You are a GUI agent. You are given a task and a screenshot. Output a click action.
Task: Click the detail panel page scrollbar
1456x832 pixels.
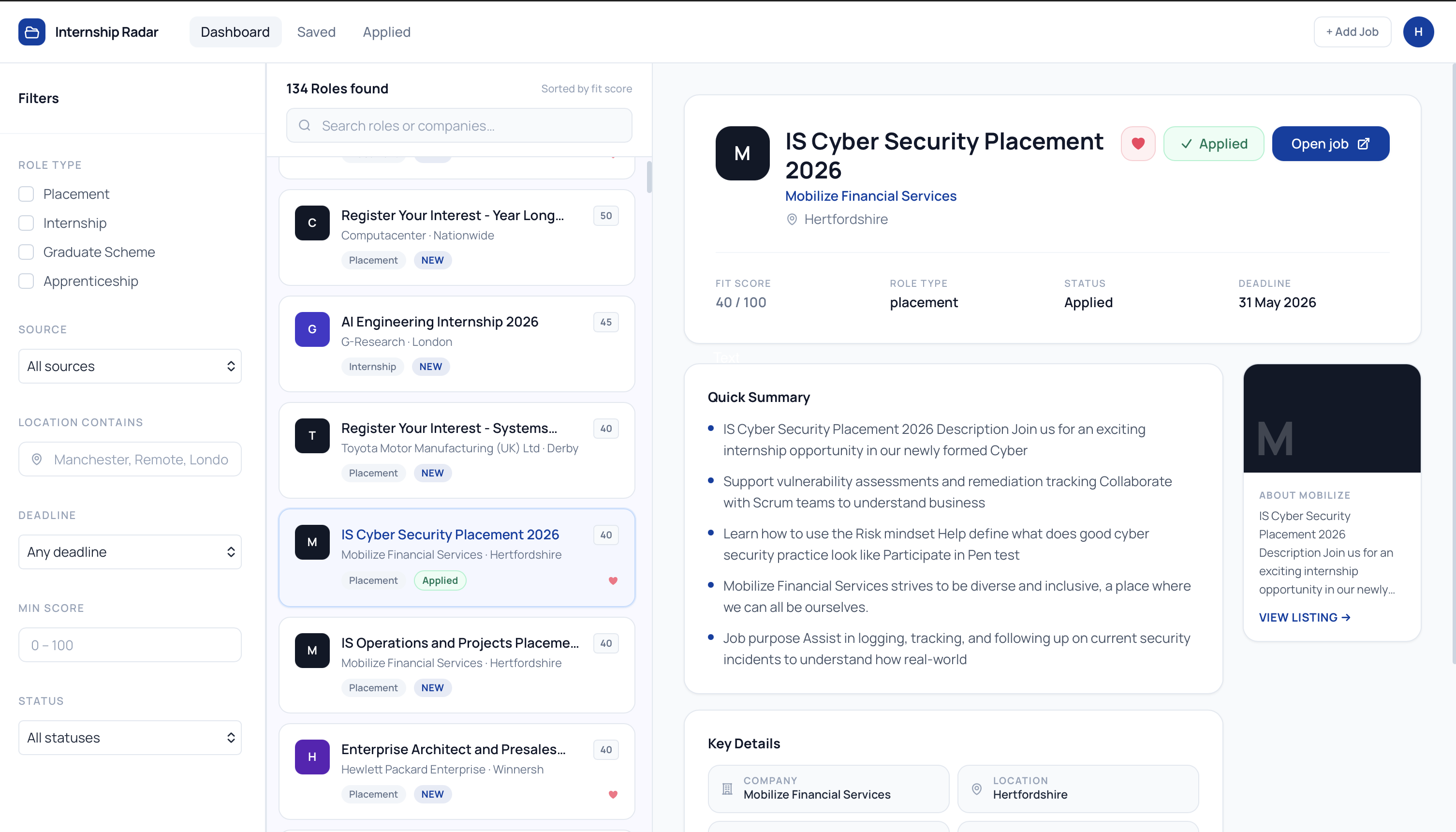pyautogui.click(x=1454, y=363)
